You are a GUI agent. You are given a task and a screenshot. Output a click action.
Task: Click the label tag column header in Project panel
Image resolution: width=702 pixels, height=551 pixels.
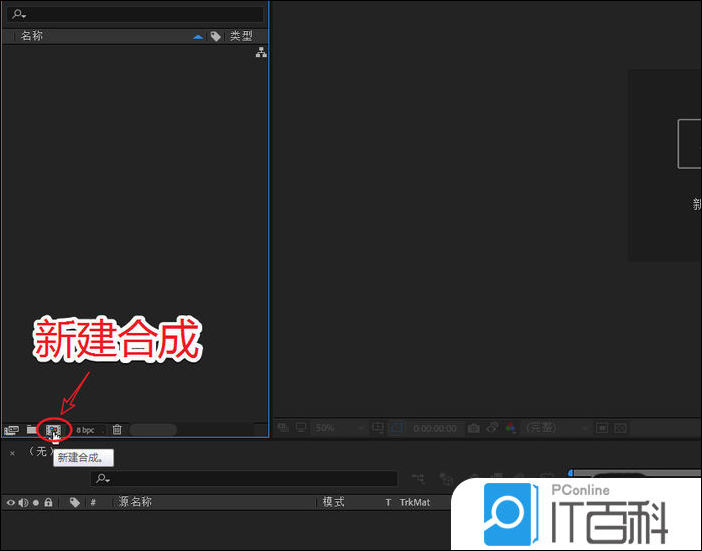point(215,36)
